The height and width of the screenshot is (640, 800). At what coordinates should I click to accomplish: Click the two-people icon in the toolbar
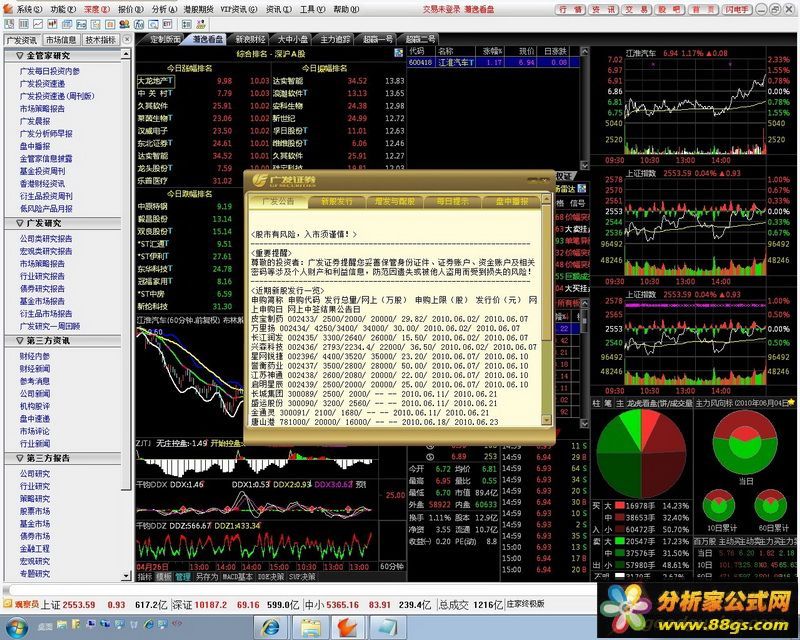pyautogui.click(x=124, y=24)
